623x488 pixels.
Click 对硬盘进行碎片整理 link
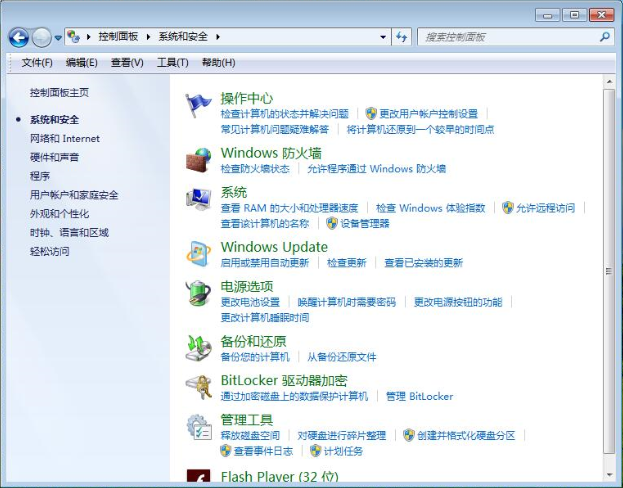pos(342,436)
